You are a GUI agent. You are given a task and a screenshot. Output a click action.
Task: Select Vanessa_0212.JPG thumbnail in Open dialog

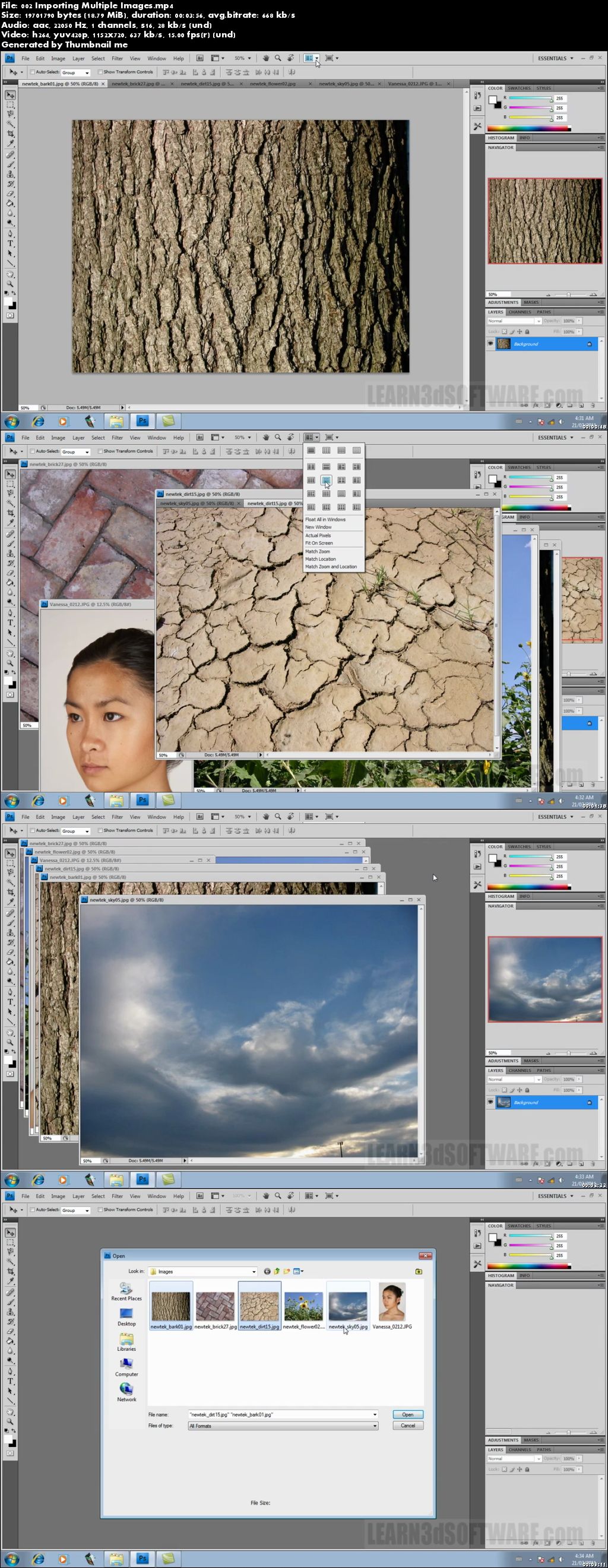coord(392,1302)
